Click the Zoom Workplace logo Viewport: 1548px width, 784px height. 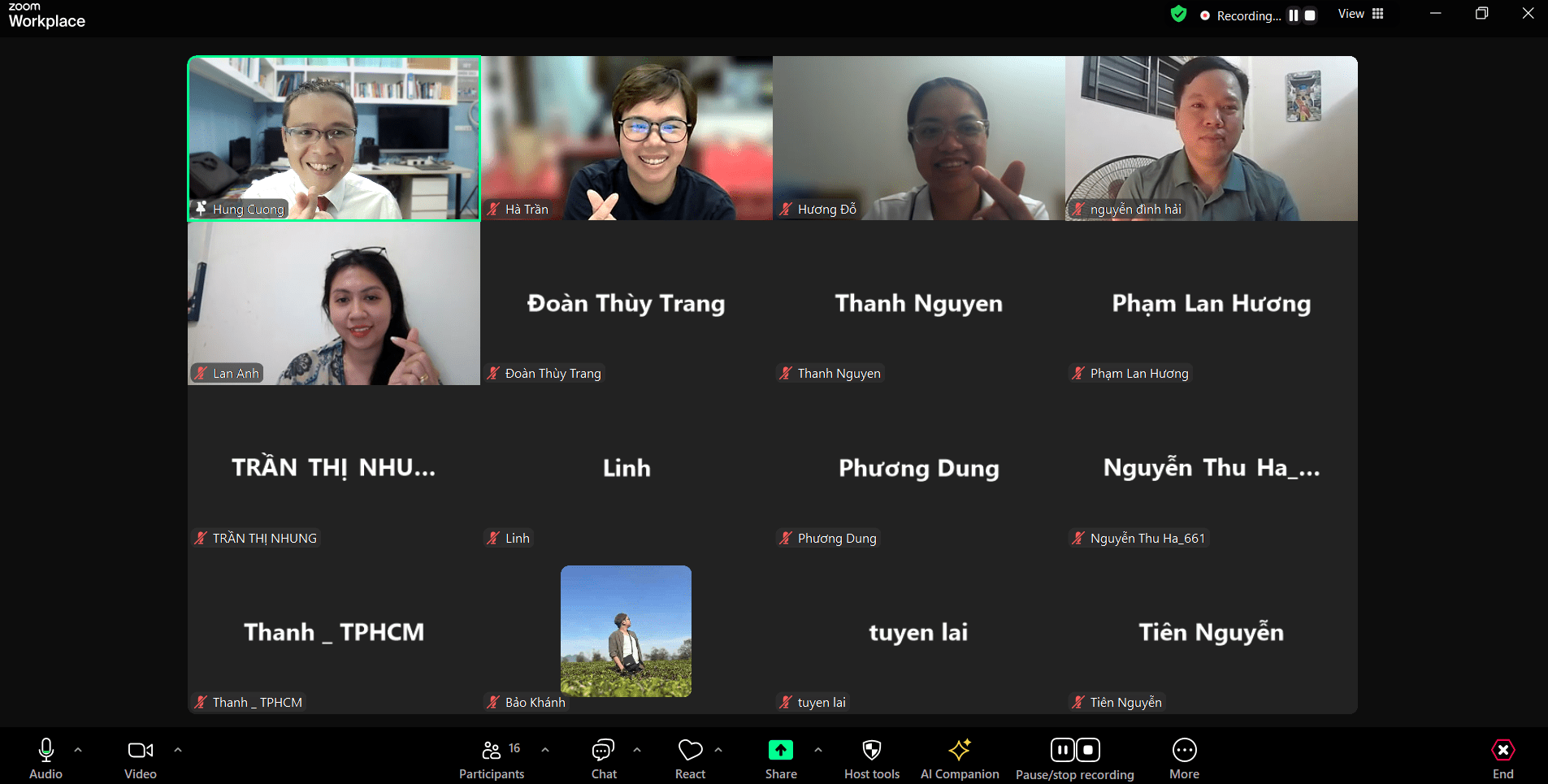pyautogui.click(x=46, y=15)
